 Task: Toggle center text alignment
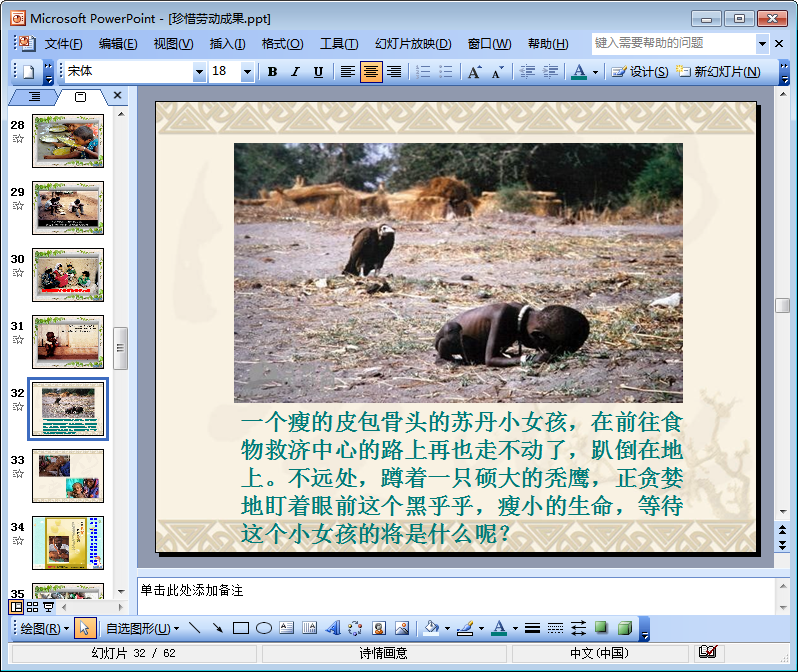[371, 72]
